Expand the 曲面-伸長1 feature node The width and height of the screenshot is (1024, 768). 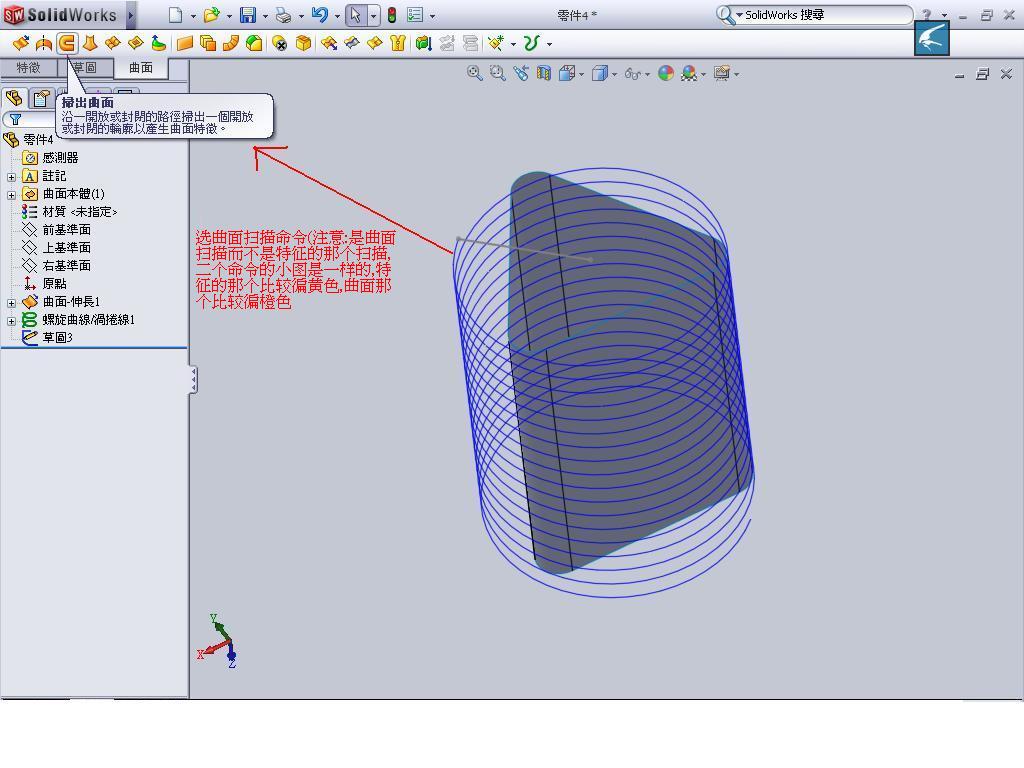tap(11, 303)
